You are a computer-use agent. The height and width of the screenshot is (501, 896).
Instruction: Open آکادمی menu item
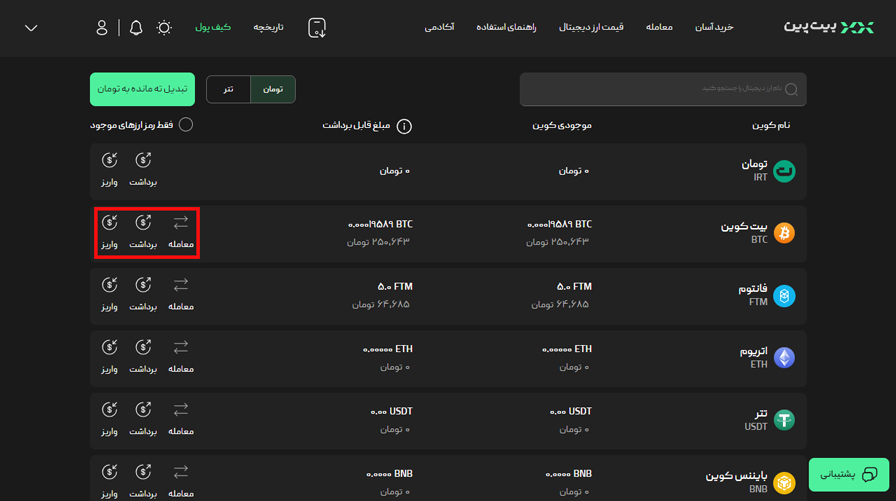439,27
